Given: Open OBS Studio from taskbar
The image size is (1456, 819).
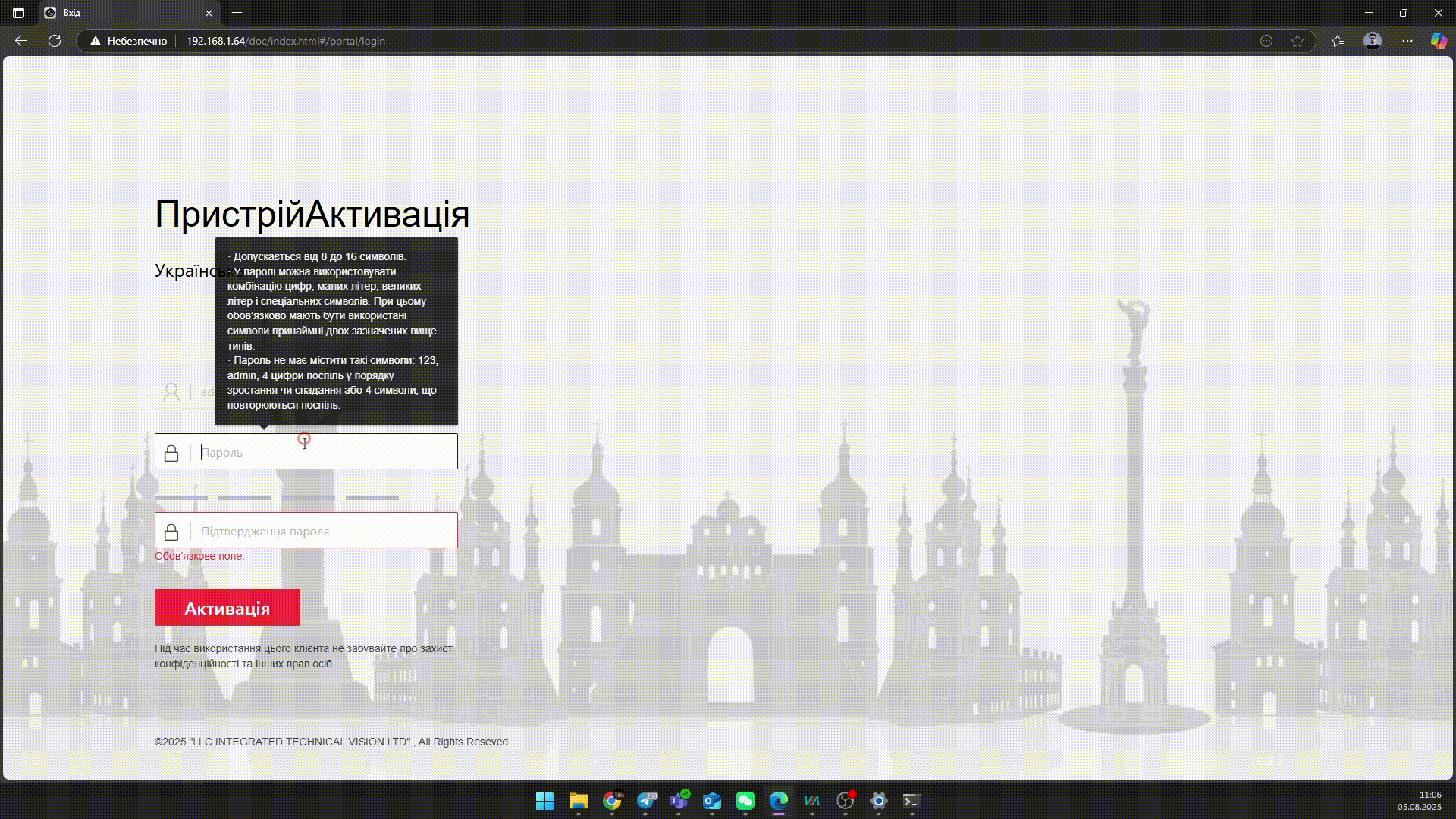Looking at the screenshot, I should click(x=845, y=801).
